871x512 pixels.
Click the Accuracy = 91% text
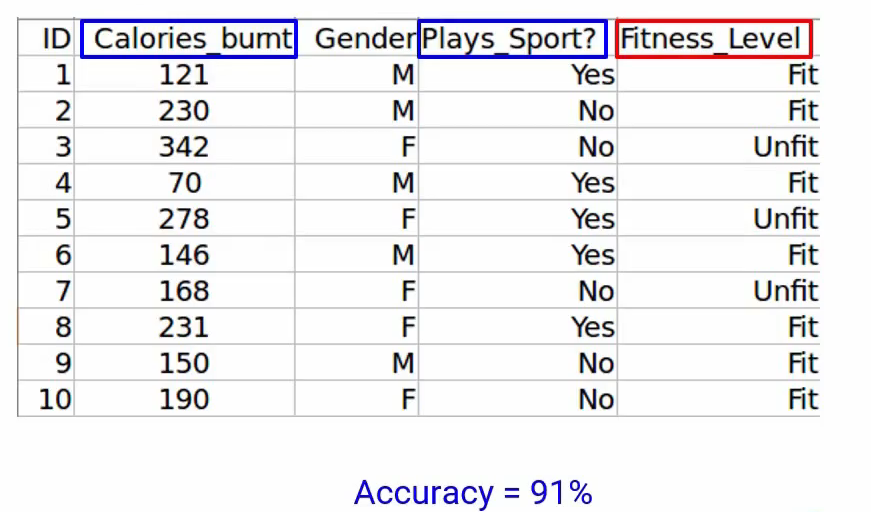click(x=473, y=492)
